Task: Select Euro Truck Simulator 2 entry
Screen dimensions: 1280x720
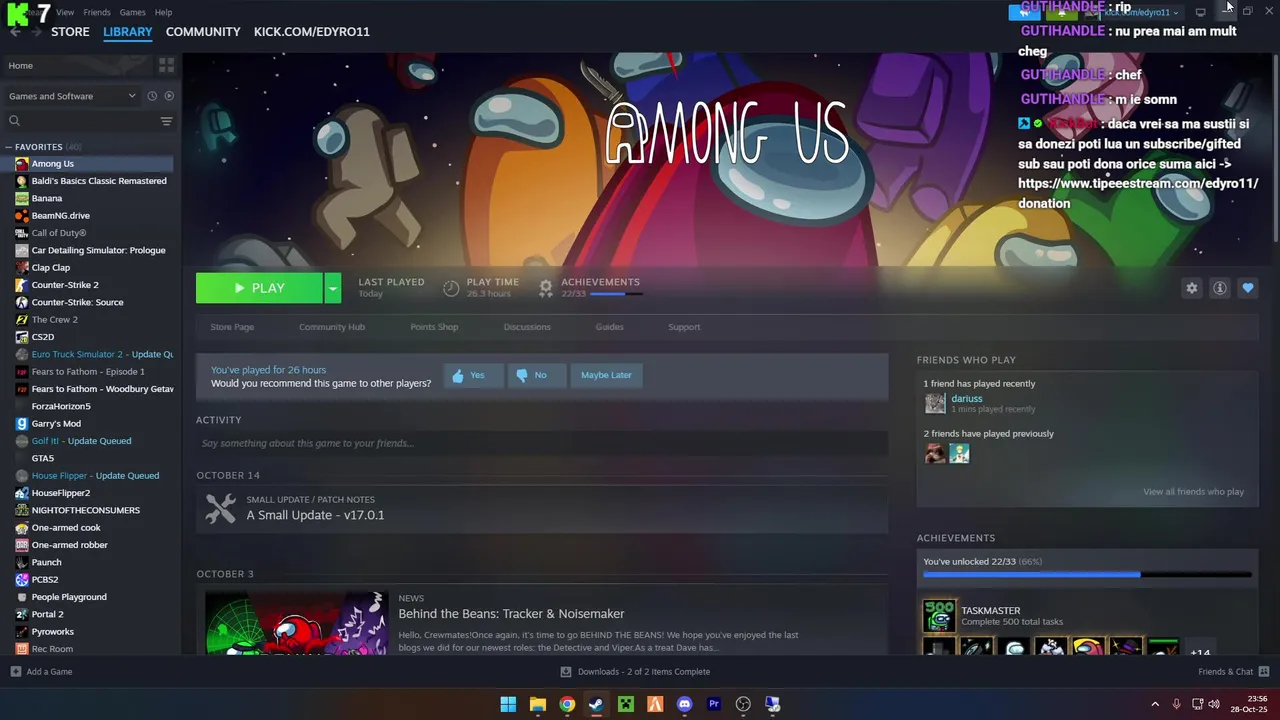Action: [94, 354]
